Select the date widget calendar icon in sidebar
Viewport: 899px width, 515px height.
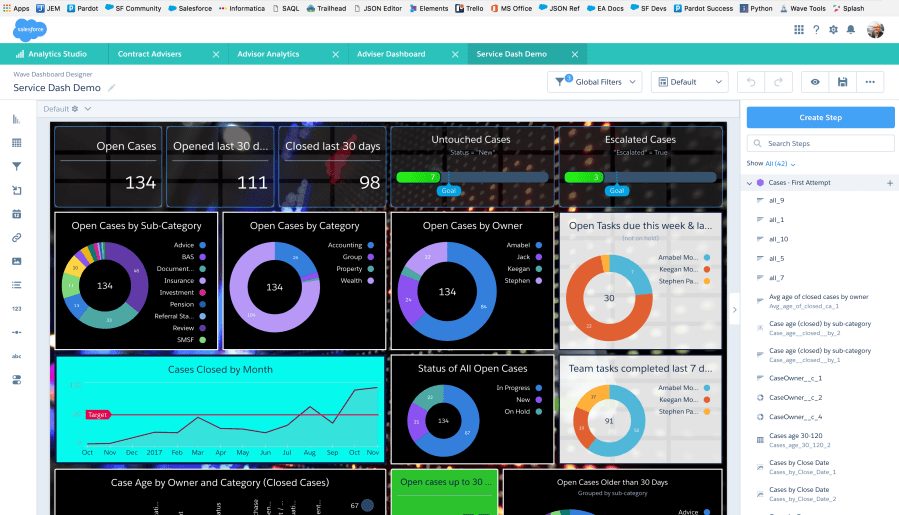[x=17, y=214]
